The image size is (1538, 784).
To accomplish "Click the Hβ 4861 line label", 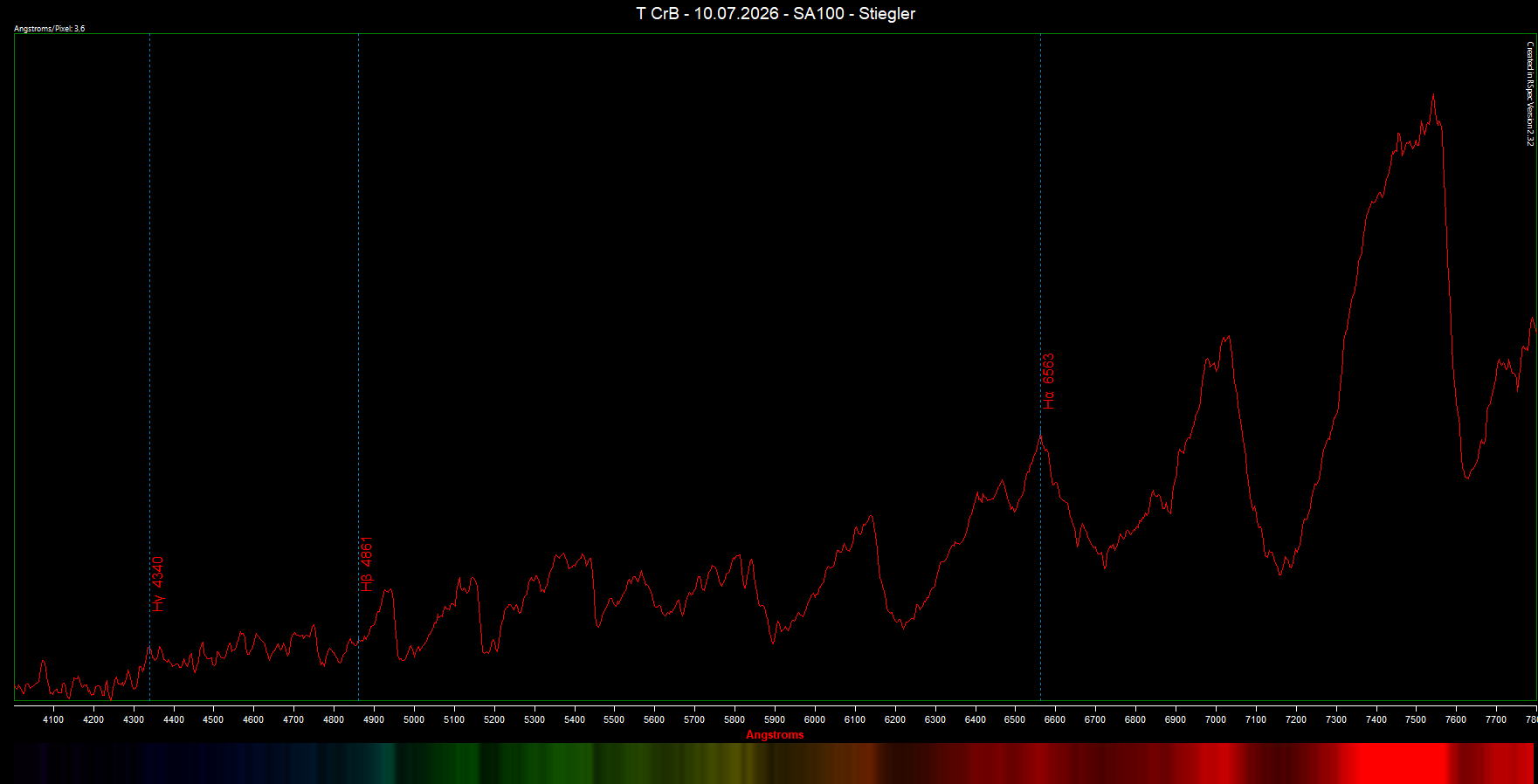I will (367, 564).
